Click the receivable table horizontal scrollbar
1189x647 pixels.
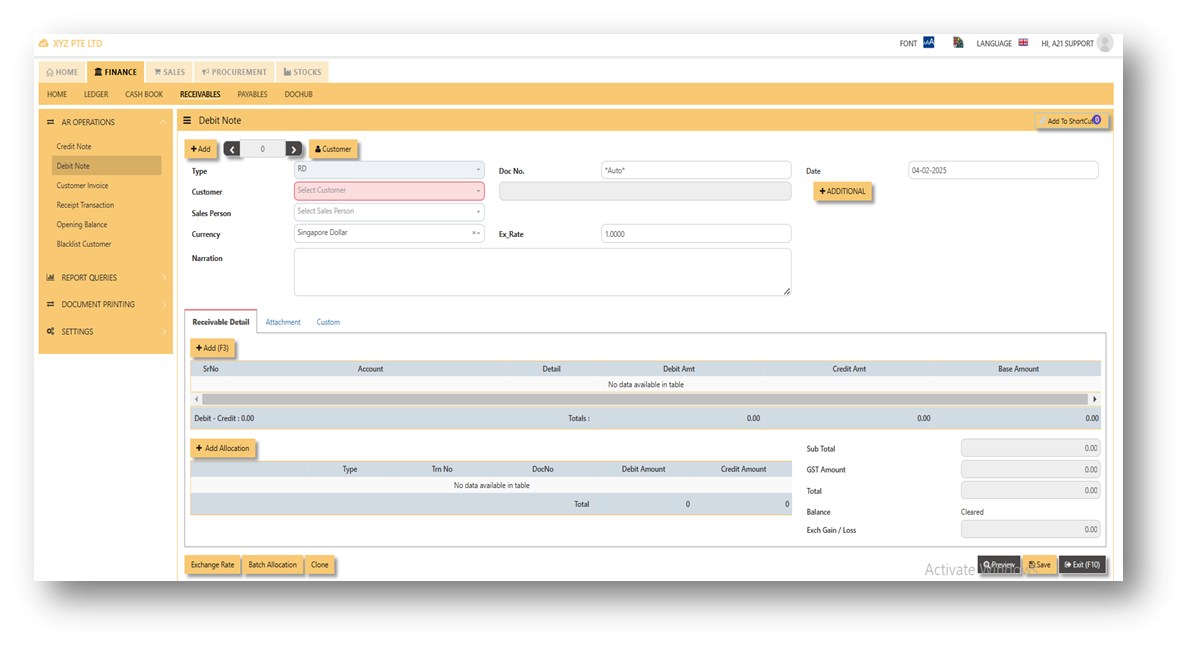coord(645,399)
